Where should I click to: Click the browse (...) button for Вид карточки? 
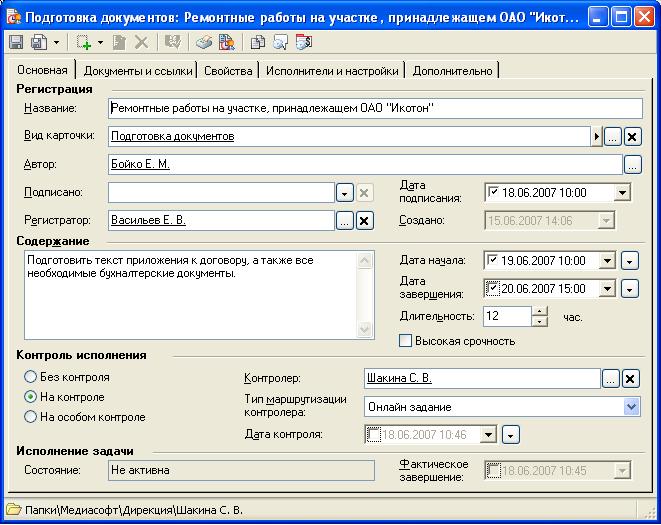[613, 137]
